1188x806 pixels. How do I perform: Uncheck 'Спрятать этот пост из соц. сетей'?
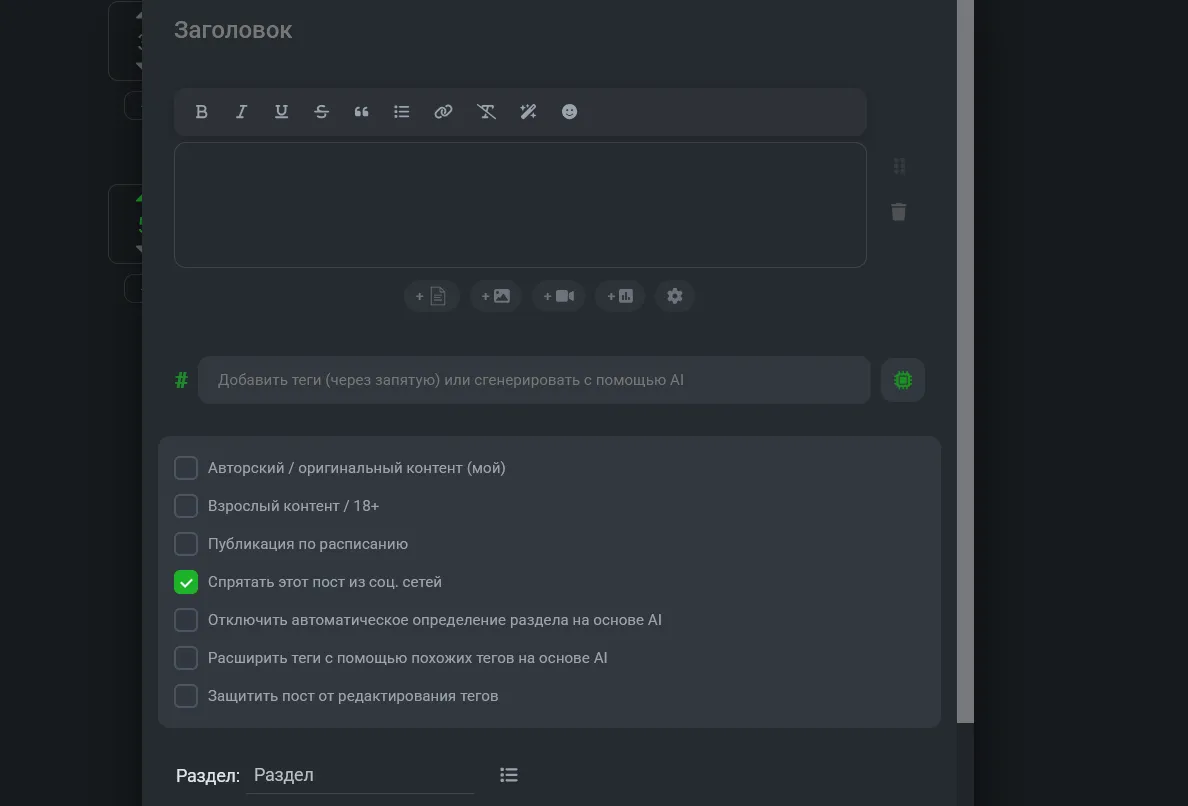186,582
